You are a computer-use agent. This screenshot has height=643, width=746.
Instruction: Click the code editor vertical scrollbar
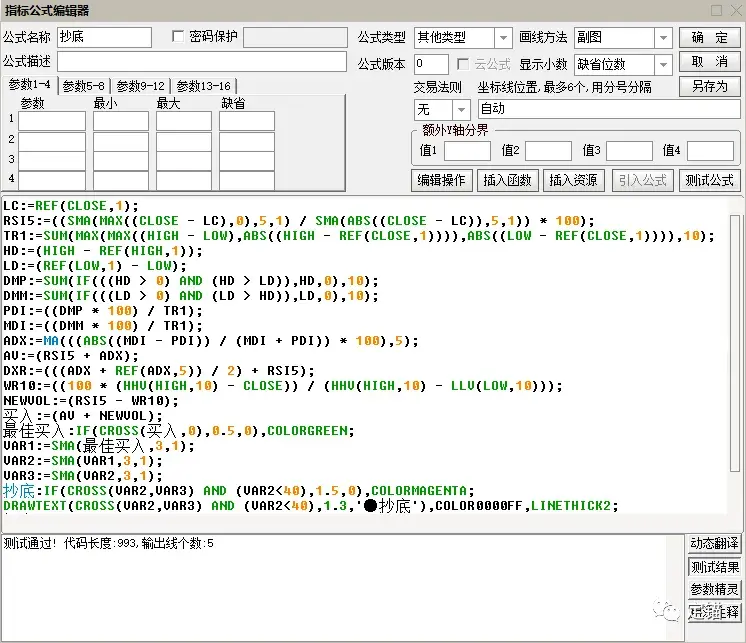click(x=735, y=342)
